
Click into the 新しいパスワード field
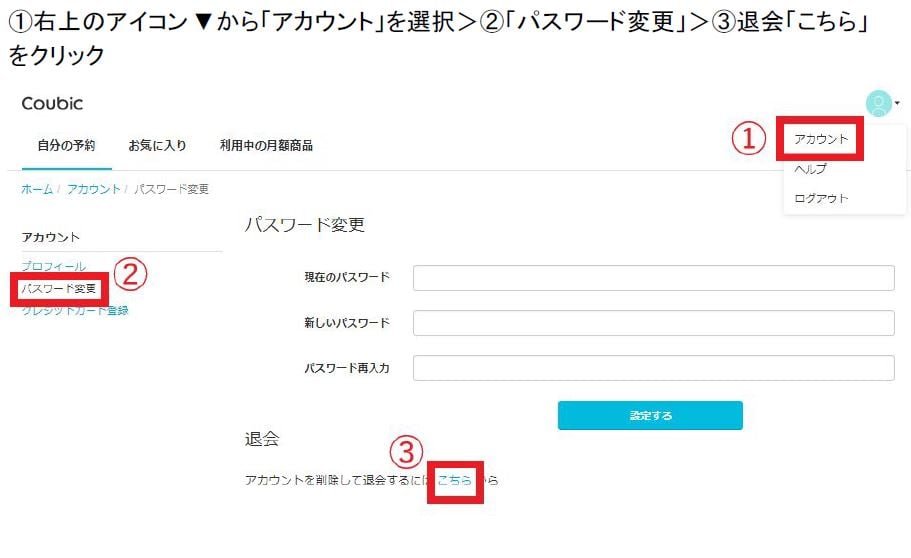pyautogui.click(x=653, y=323)
